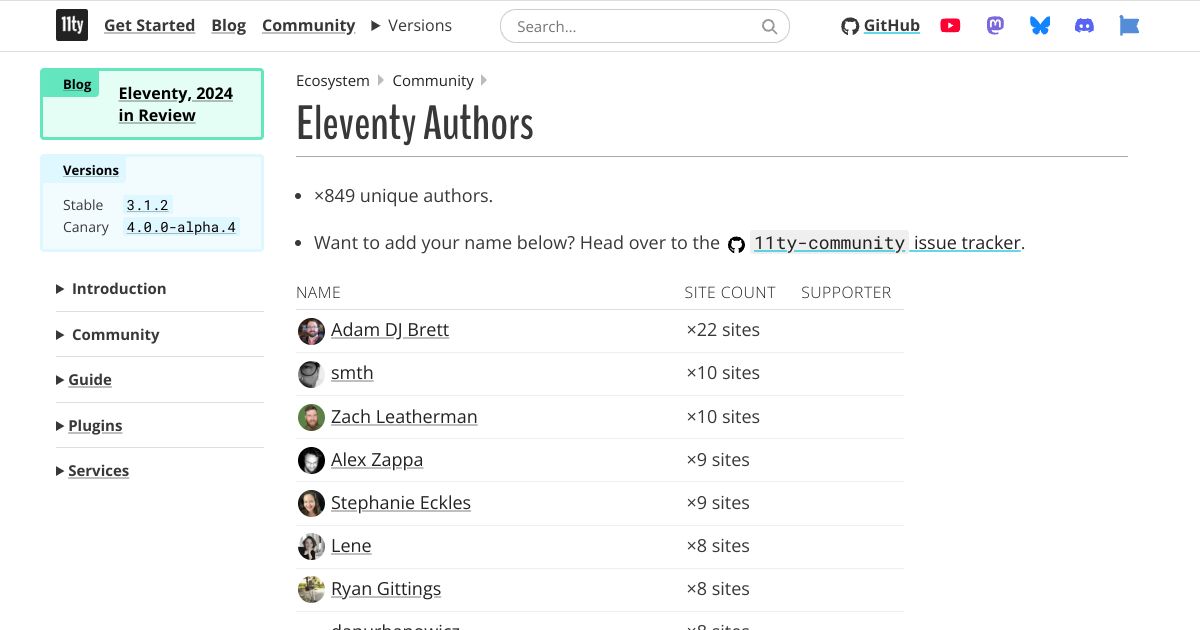Viewport: 1200px width, 630px height.
Task: Open Get Started in top navigation
Action: (x=149, y=26)
